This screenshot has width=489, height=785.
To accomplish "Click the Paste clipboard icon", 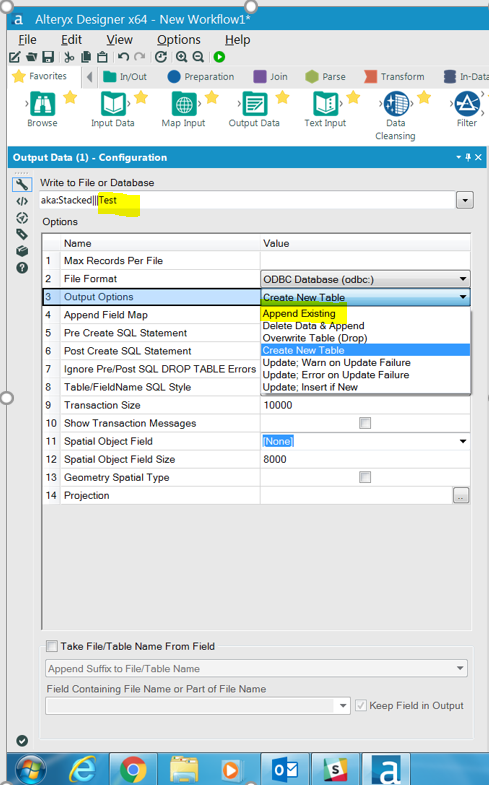I will [x=102, y=57].
